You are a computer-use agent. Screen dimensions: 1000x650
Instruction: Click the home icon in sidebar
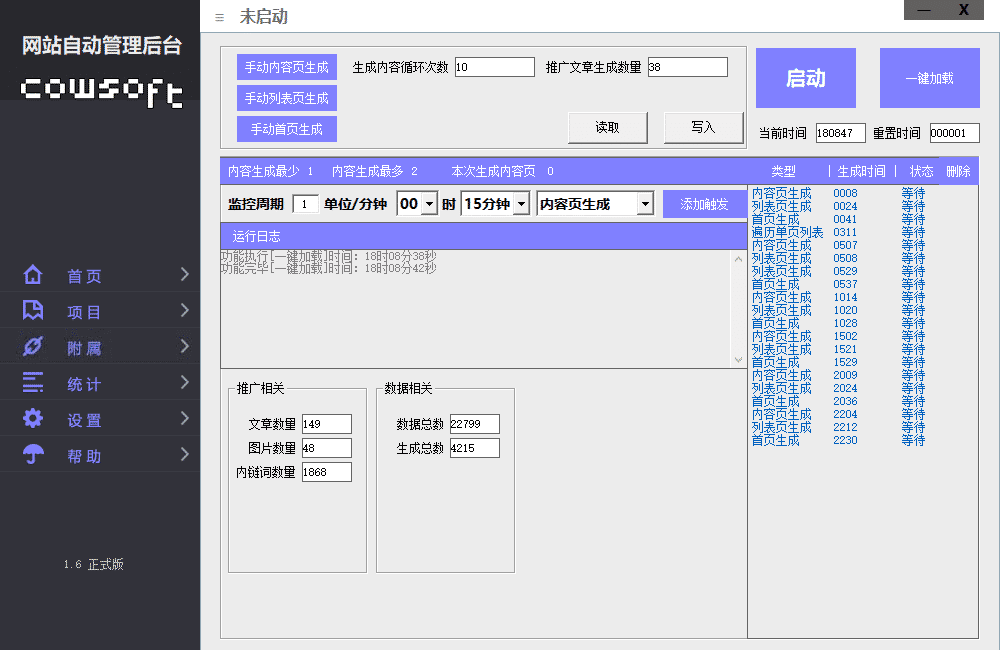[x=33, y=275]
